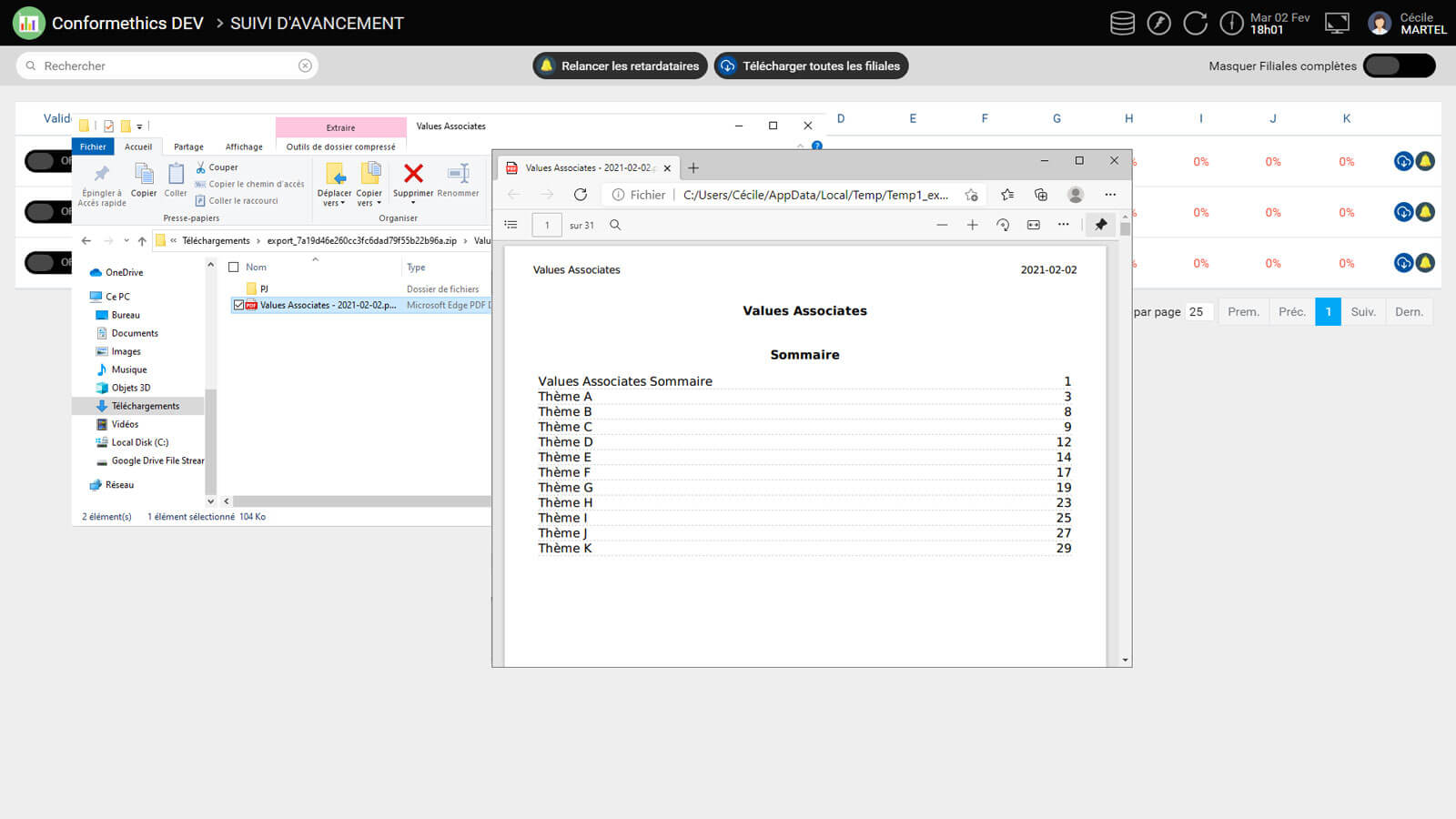Screen dimensions: 1456x819
Task: Click Coller in Explorer ribbon
Action: point(176,179)
